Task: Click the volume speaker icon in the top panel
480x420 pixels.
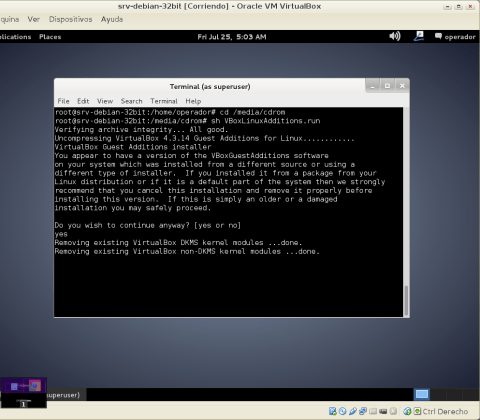Action: [x=395, y=36]
